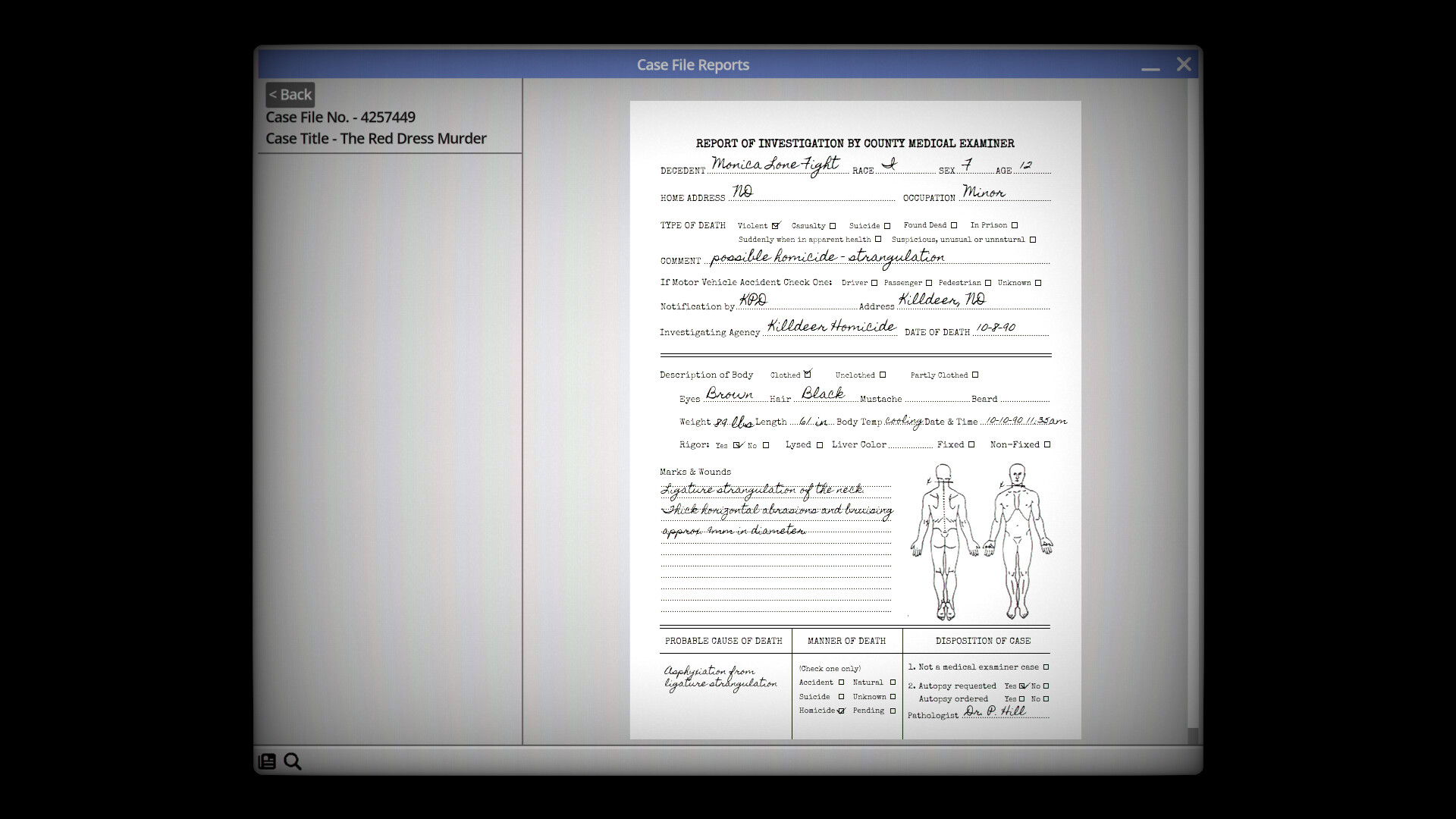Check the Found Dead checkbox
This screenshot has height=819, width=1456.
coord(954,224)
